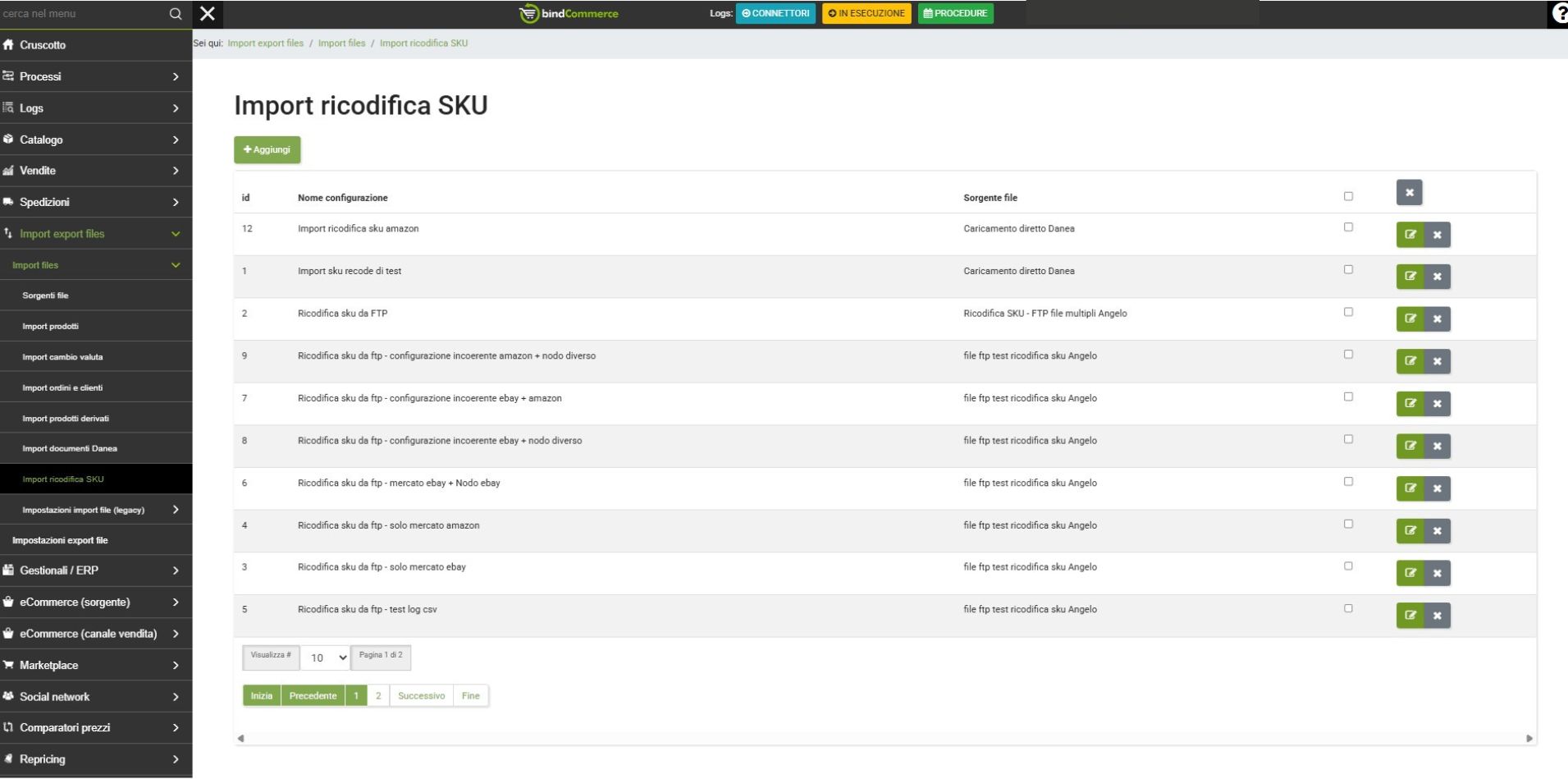This screenshot has width=1568, height=779.
Task: Expand the Catalogo menu section
Action: [96, 140]
